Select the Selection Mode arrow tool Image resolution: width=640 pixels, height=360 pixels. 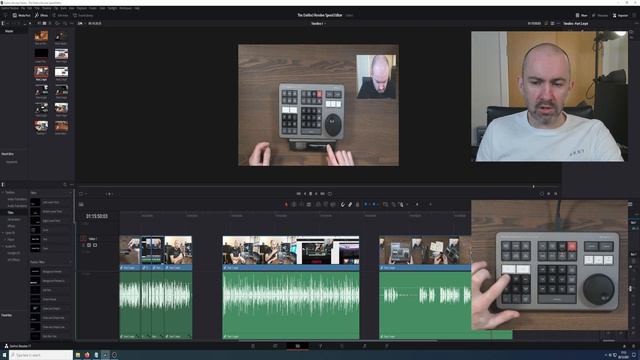(x=286, y=204)
